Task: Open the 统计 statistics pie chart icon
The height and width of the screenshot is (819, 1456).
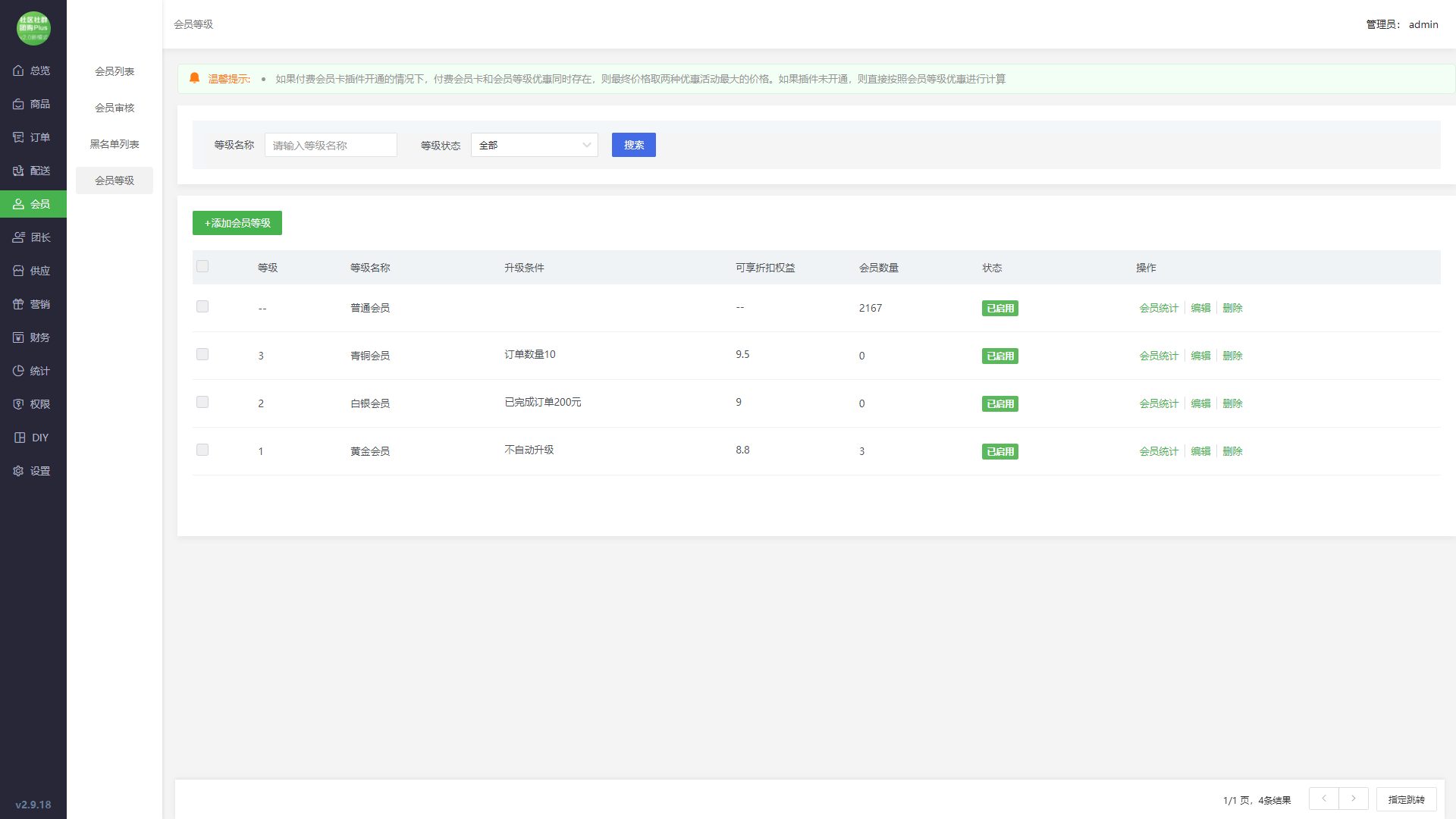Action: 18,371
